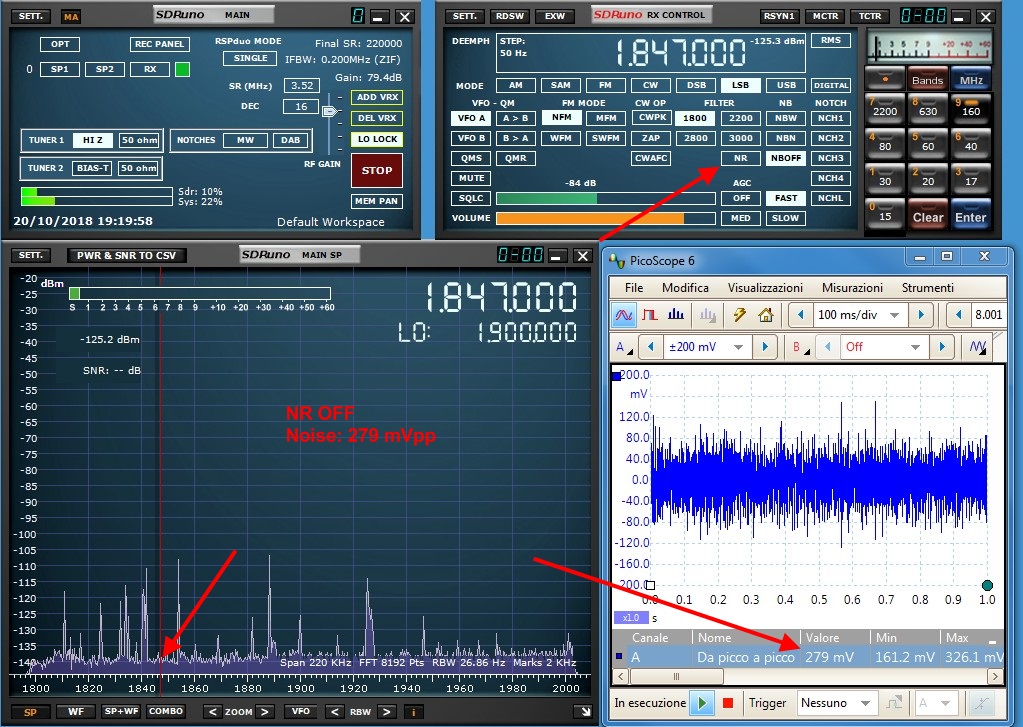1023x727 pixels.
Task: Click the DEC 16 decimation field
Action: coord(301,106)
